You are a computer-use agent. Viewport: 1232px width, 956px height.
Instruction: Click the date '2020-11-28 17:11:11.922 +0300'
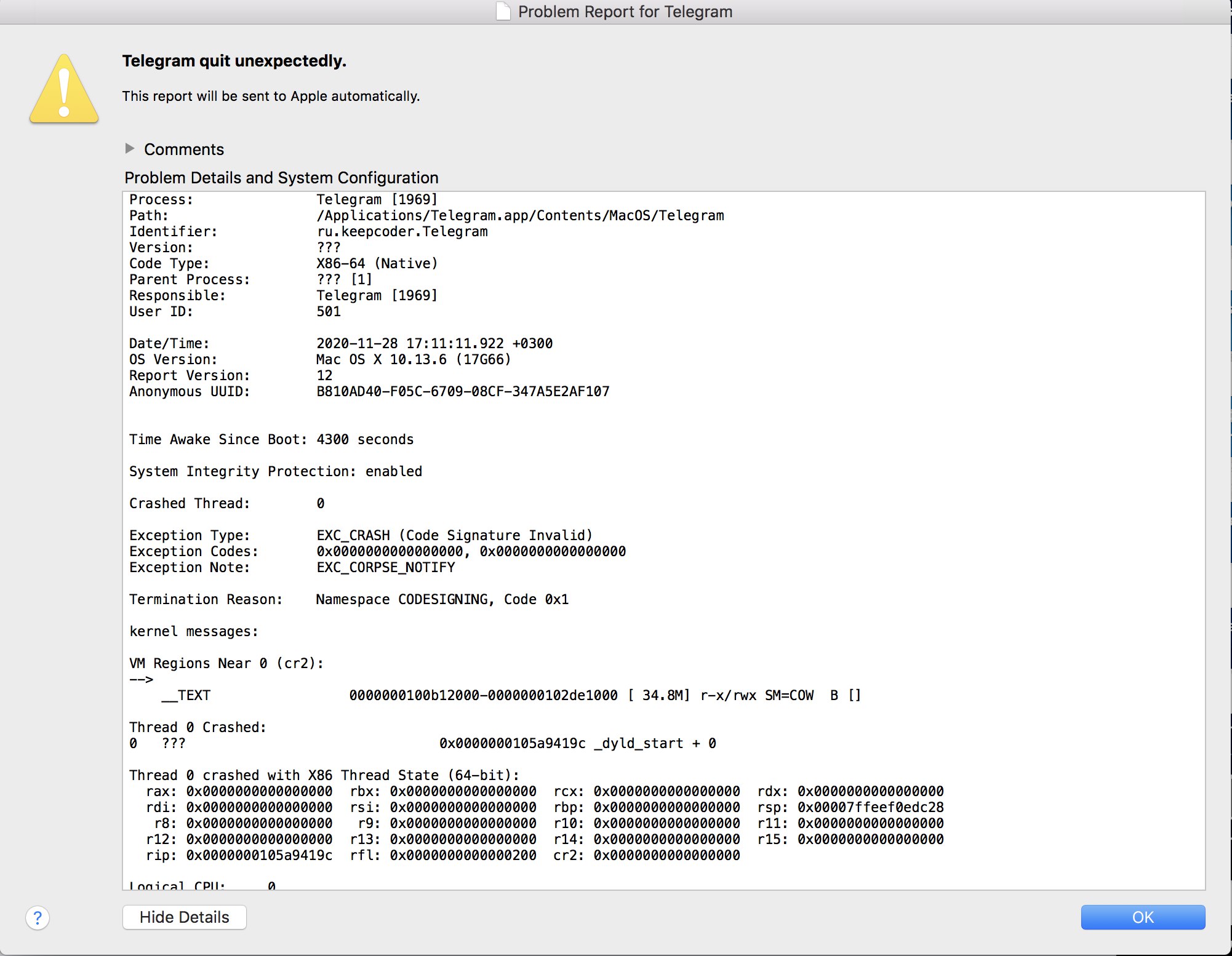(434, 343)
